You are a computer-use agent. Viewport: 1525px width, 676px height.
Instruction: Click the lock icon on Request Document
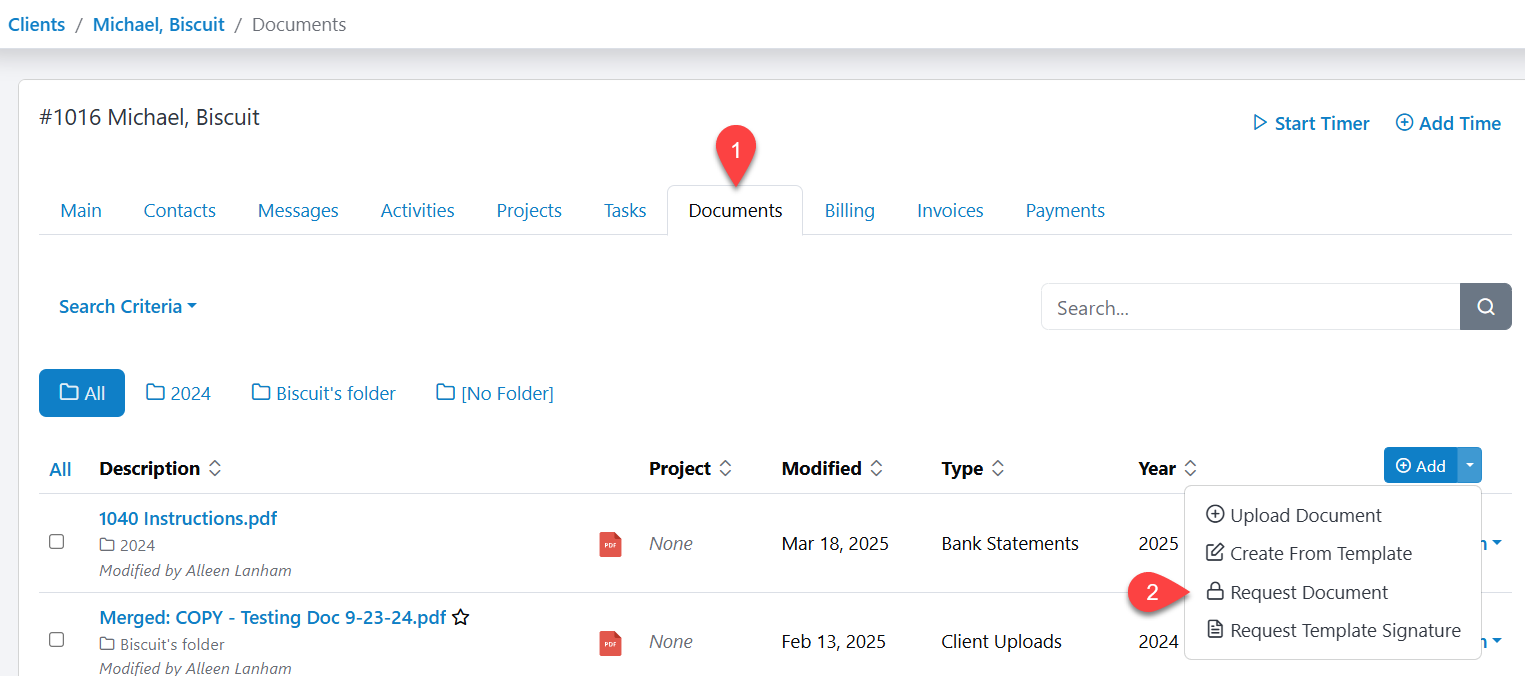pos(1215,591)
